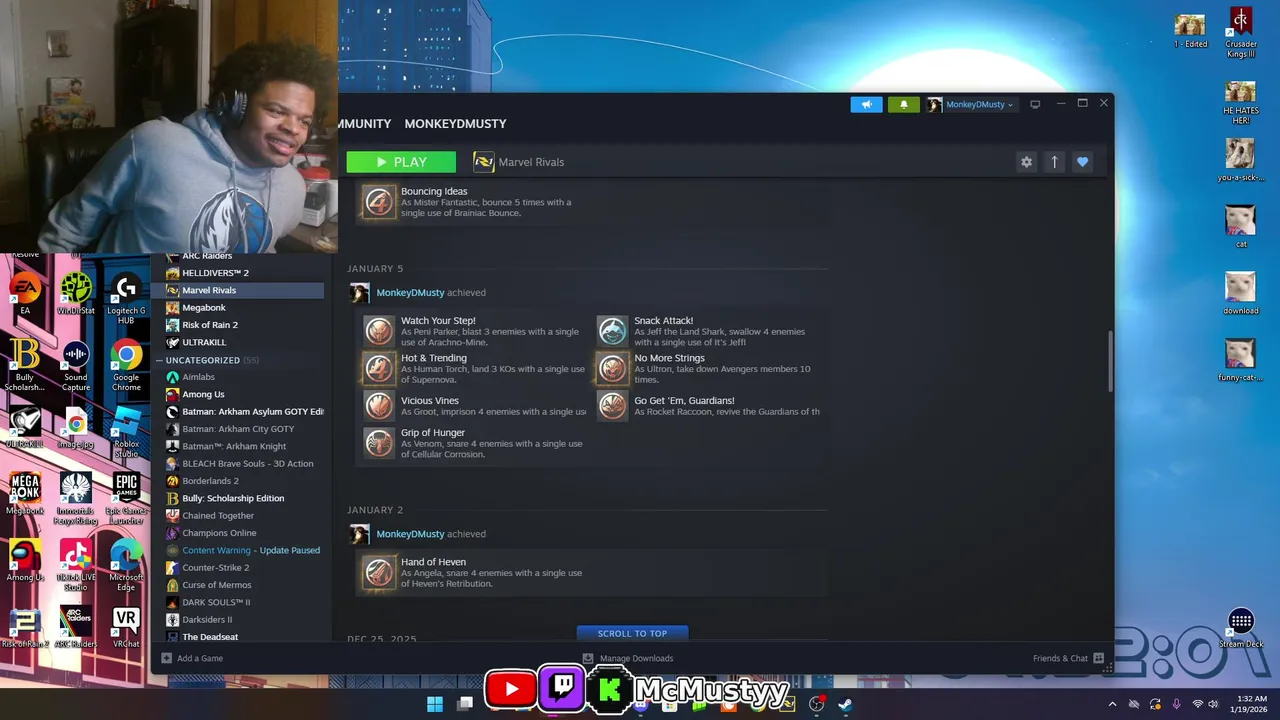Open the Windows Start menu
This screenshot has width=1280, height=720.
(x=435, y=704)
